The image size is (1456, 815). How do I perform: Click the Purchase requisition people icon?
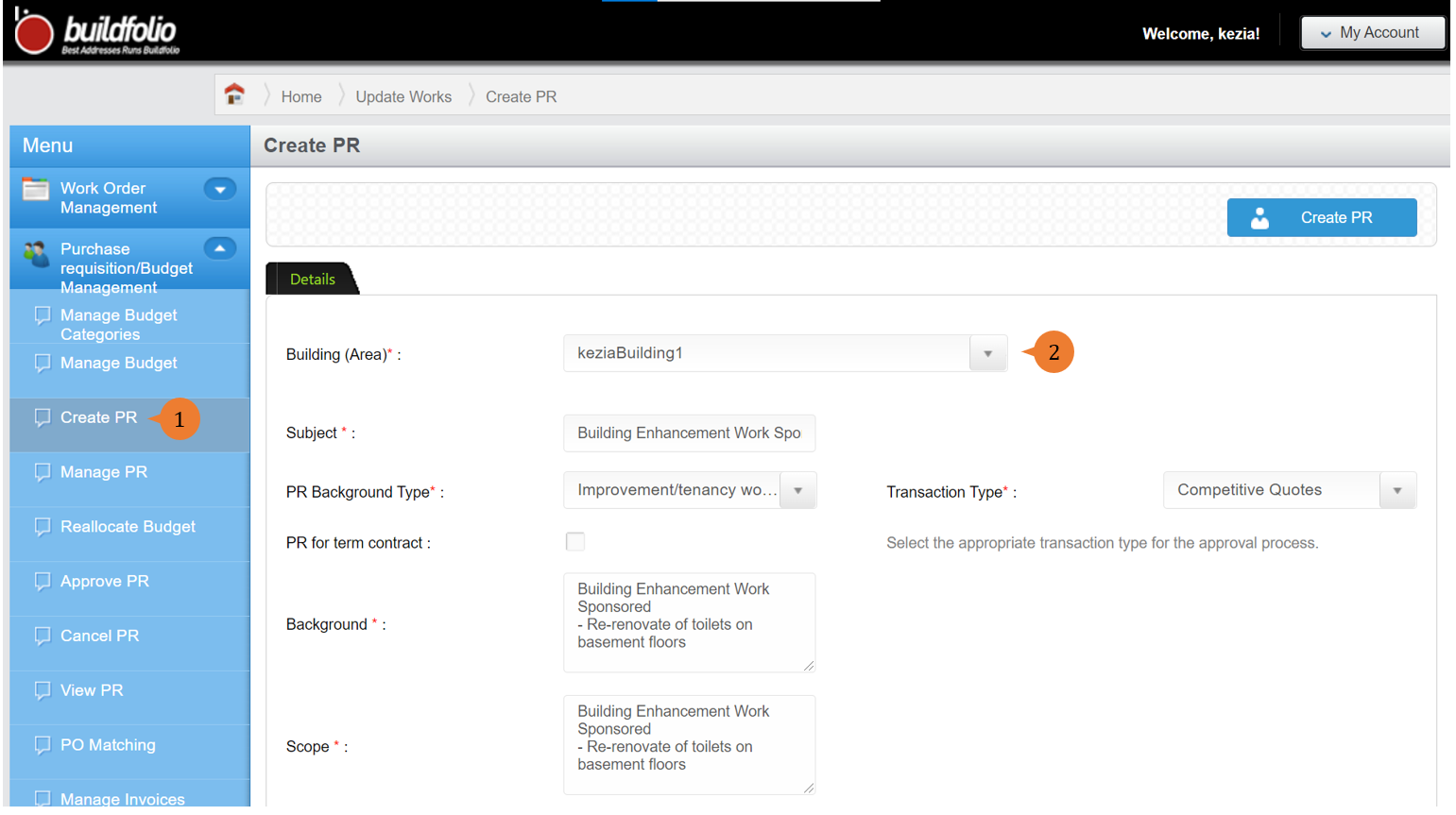[x=36, y=253]
